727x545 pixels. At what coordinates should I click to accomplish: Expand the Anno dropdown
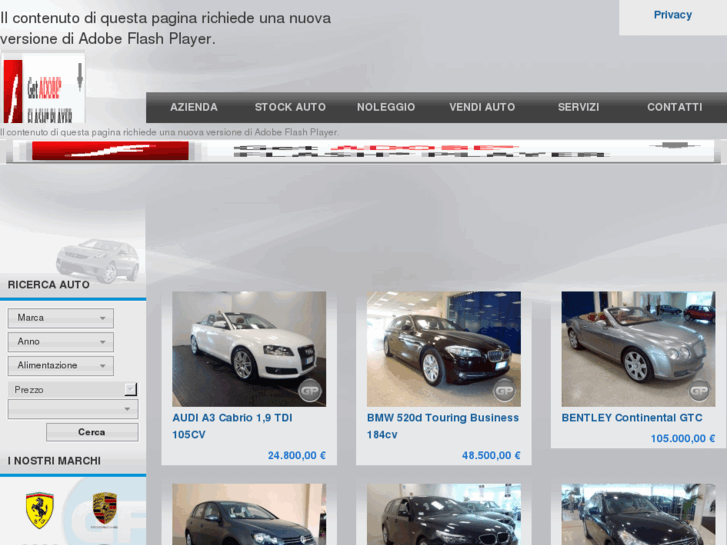[61, 342]
